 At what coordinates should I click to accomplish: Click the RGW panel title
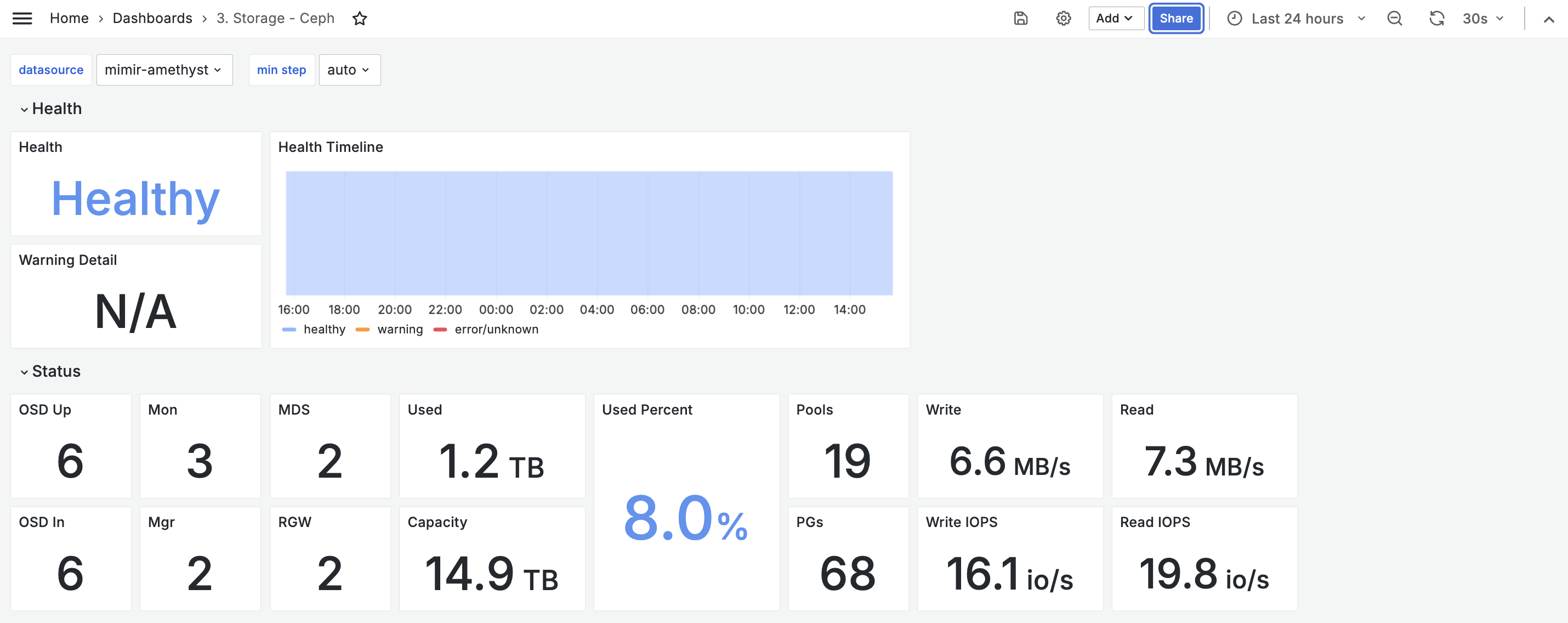[294, 522]
